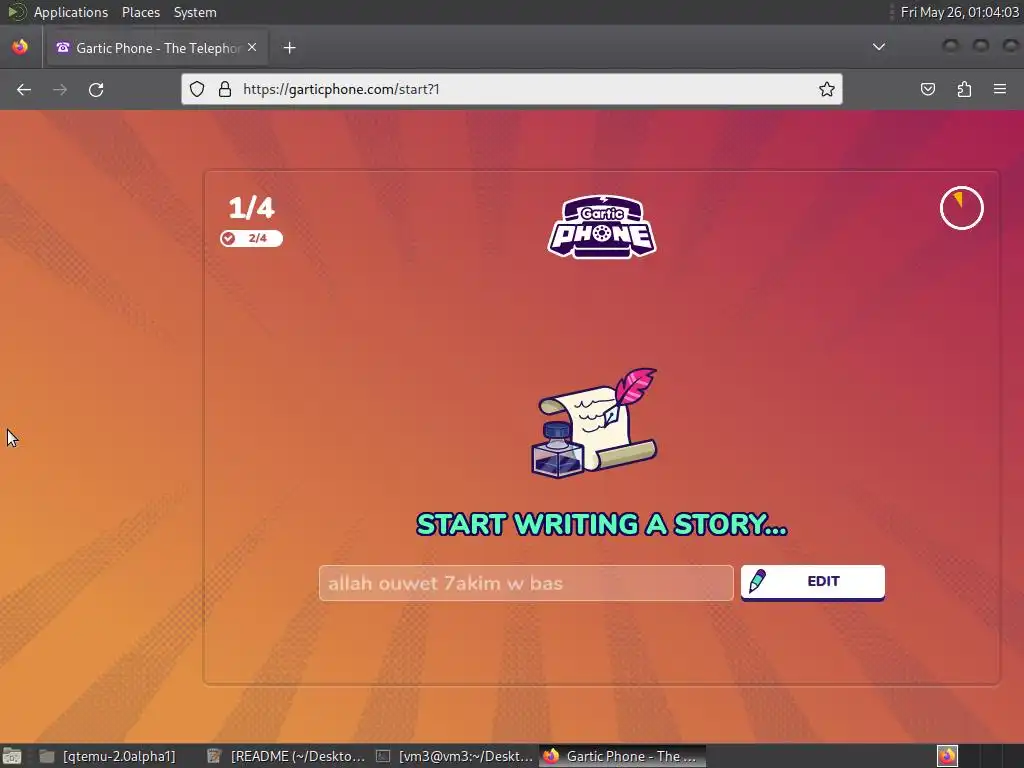Click the story text input field
This screenshot has width=1024, height=768.
526,583
